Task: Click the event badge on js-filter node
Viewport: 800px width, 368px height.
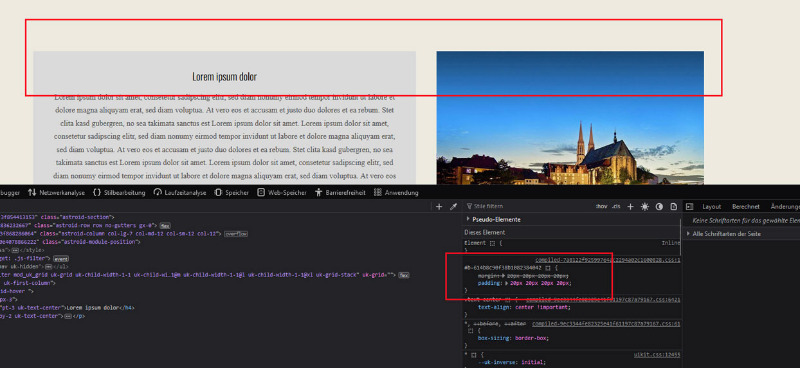Action: tap(61, 259)
